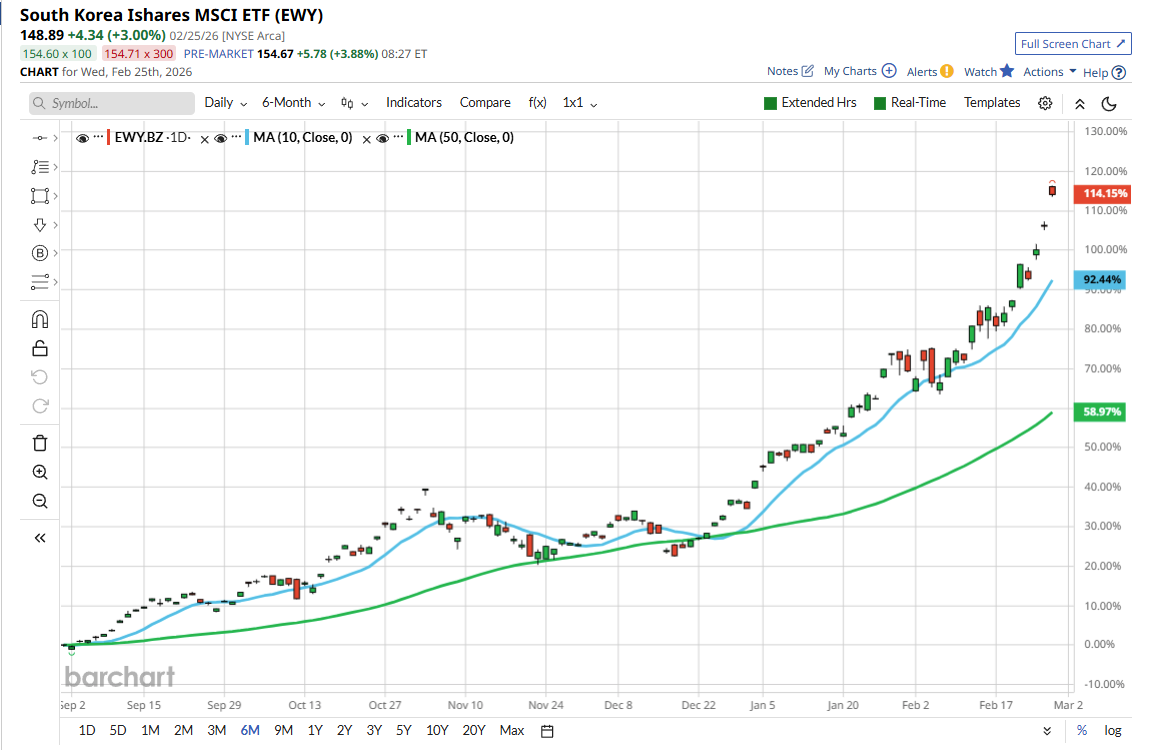Open chart settings gear icon
Viewport: 1174px width, 750px height.
(1045, 103)
